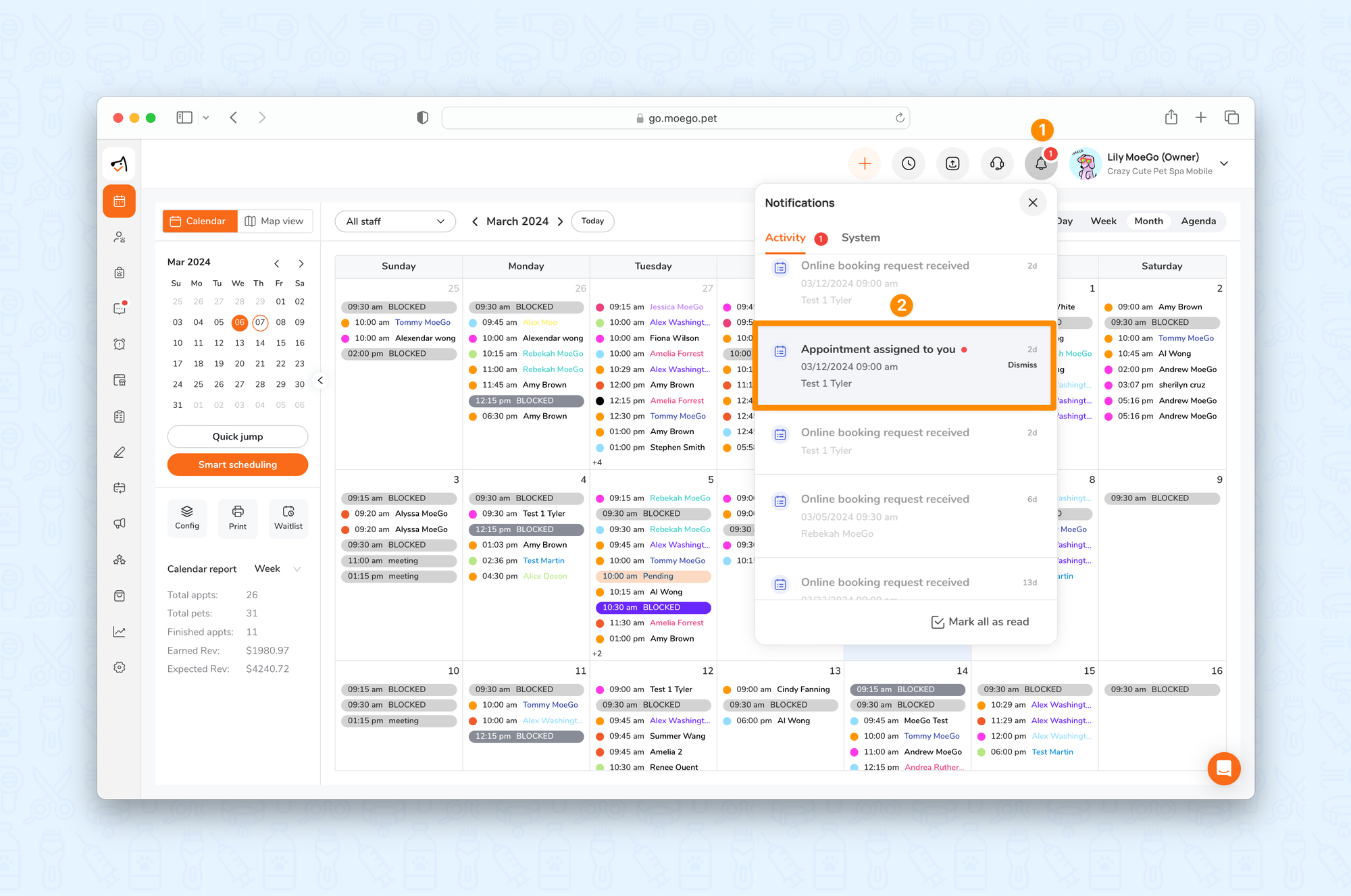Image resolution: width=1351 pixels, height=896 pixels.
Task: Click the orange plus create icon
Action: 865,164
